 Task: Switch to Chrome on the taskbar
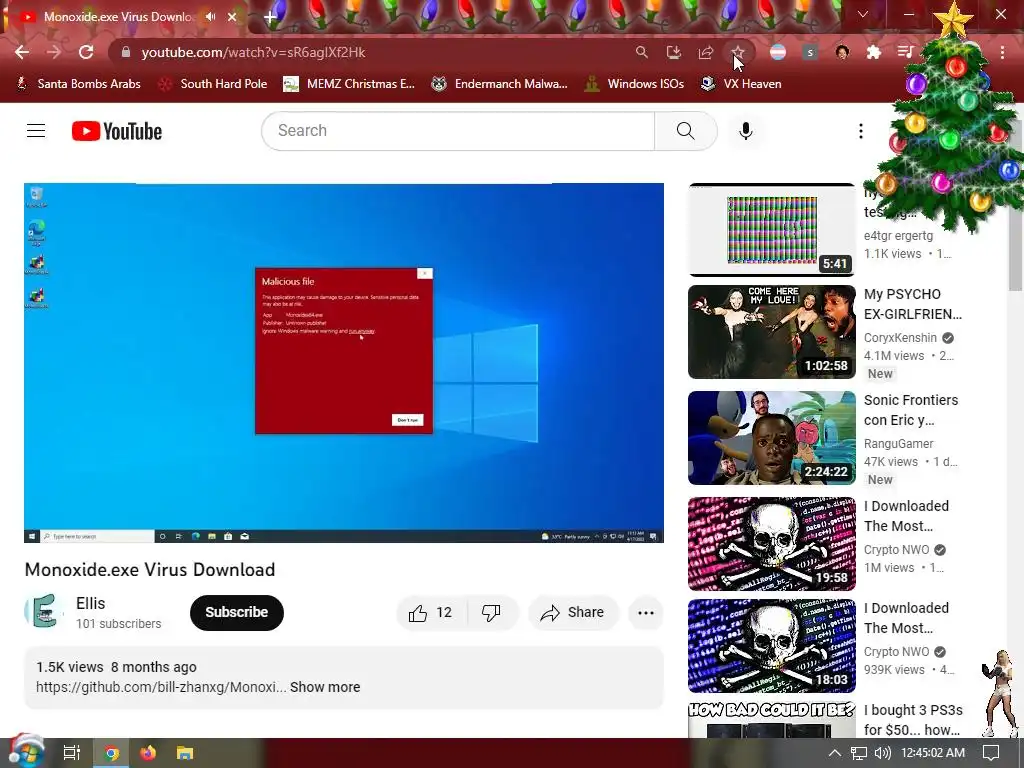pos(112,753)
